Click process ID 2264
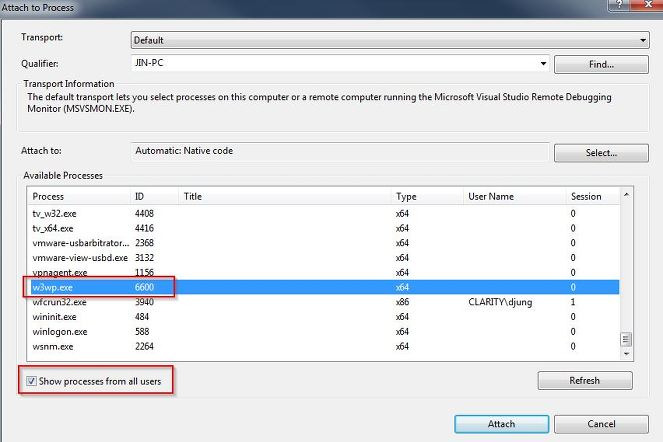 pos(144,346)
